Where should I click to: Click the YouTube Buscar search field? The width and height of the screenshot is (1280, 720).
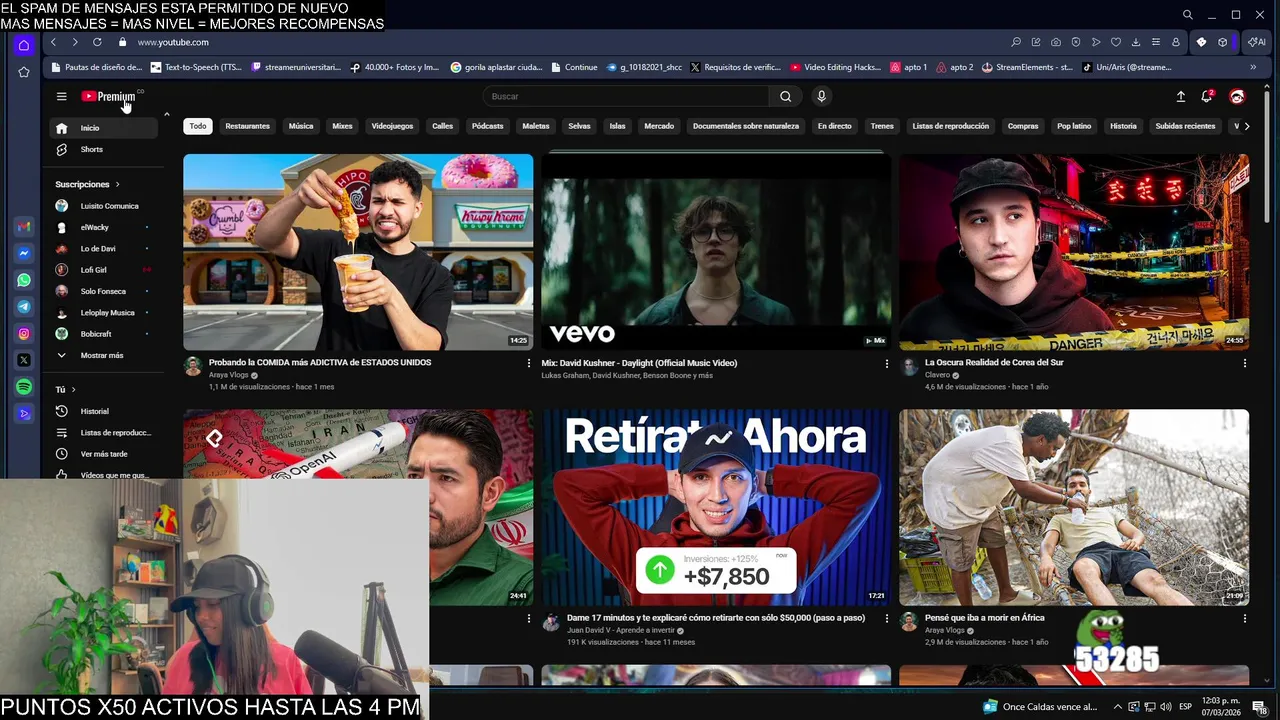(x=627, y=96)
